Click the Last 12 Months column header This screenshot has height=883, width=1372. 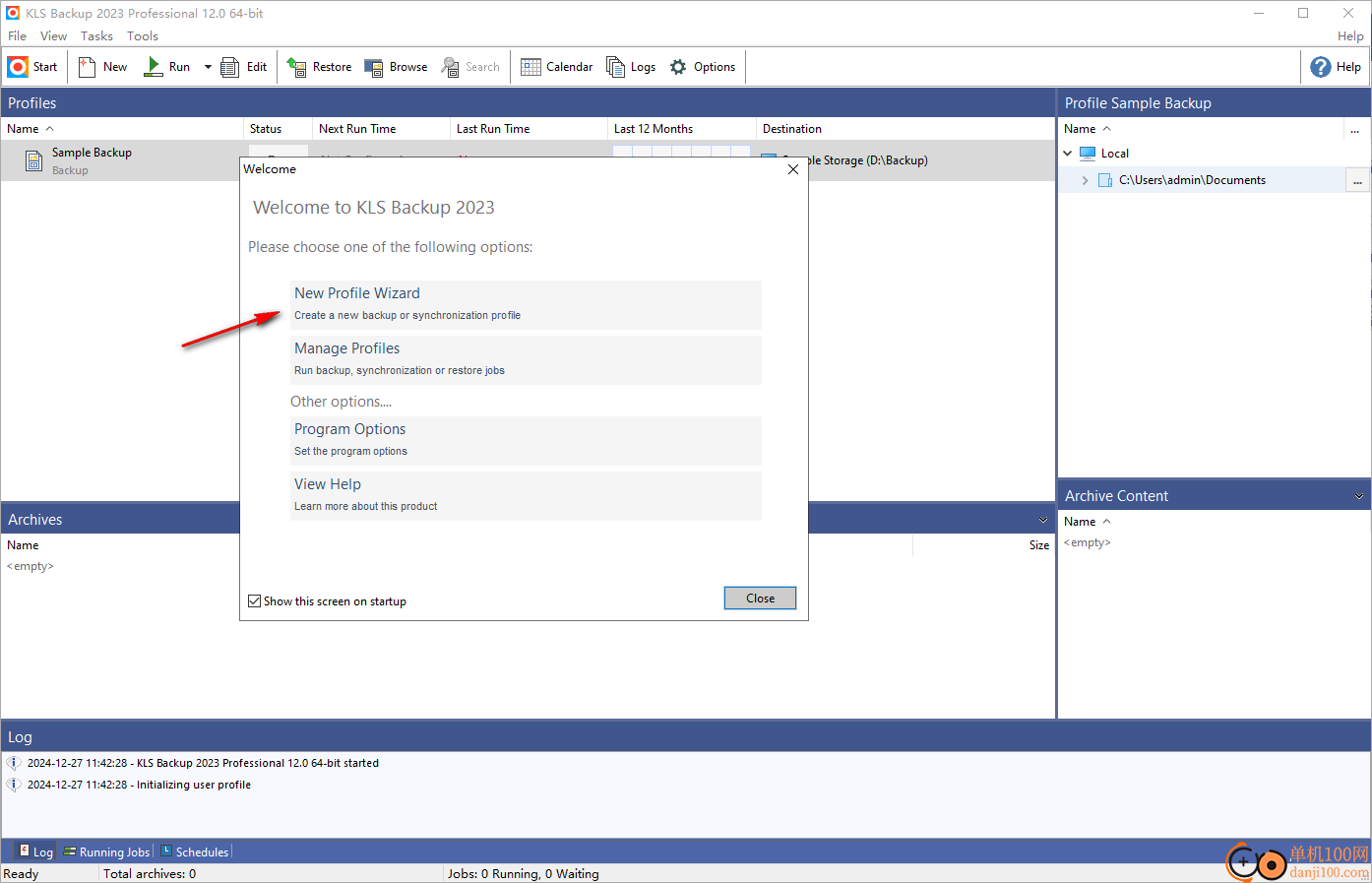click(682, 129)
